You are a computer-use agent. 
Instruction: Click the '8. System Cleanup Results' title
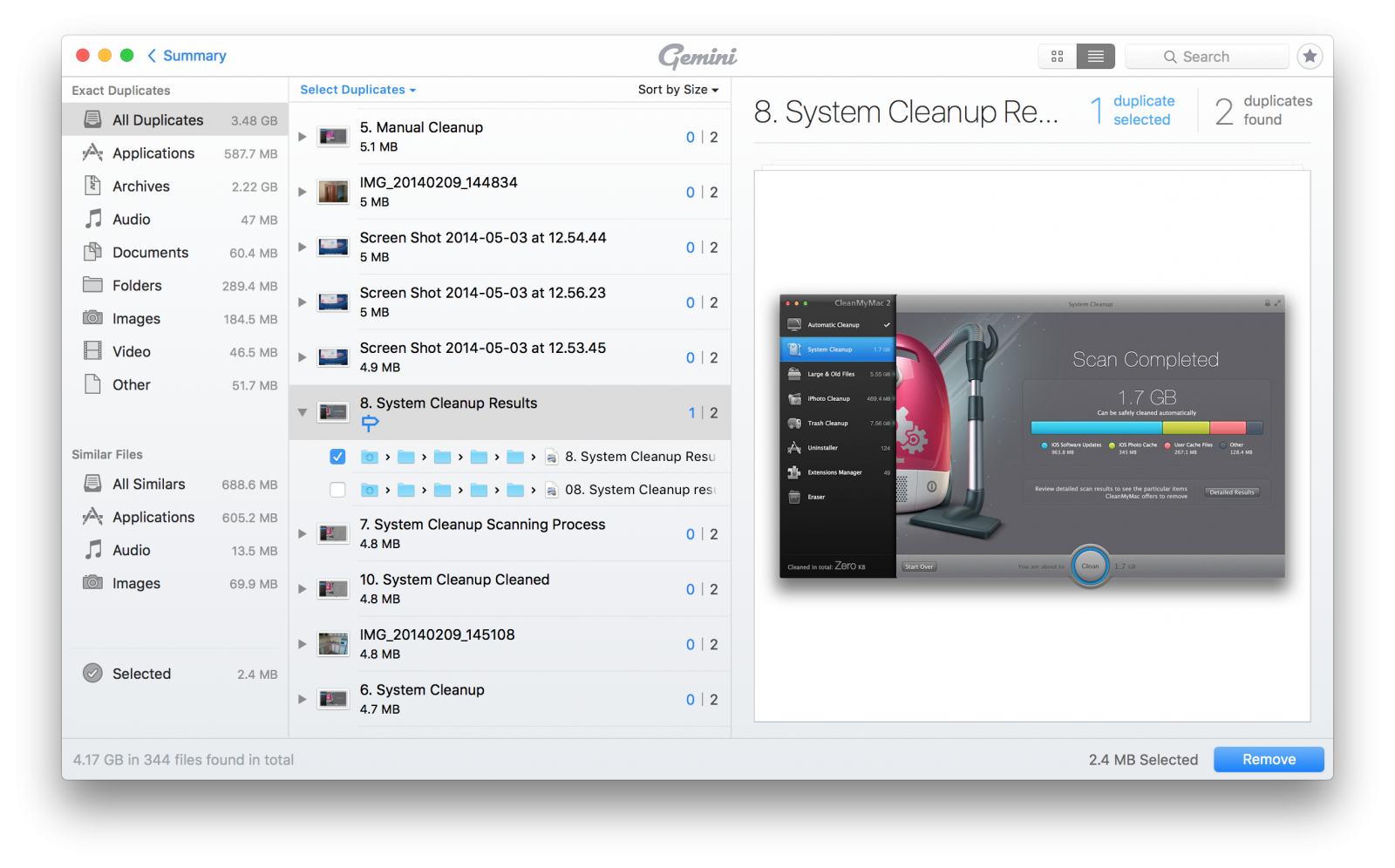coord(448,403)
